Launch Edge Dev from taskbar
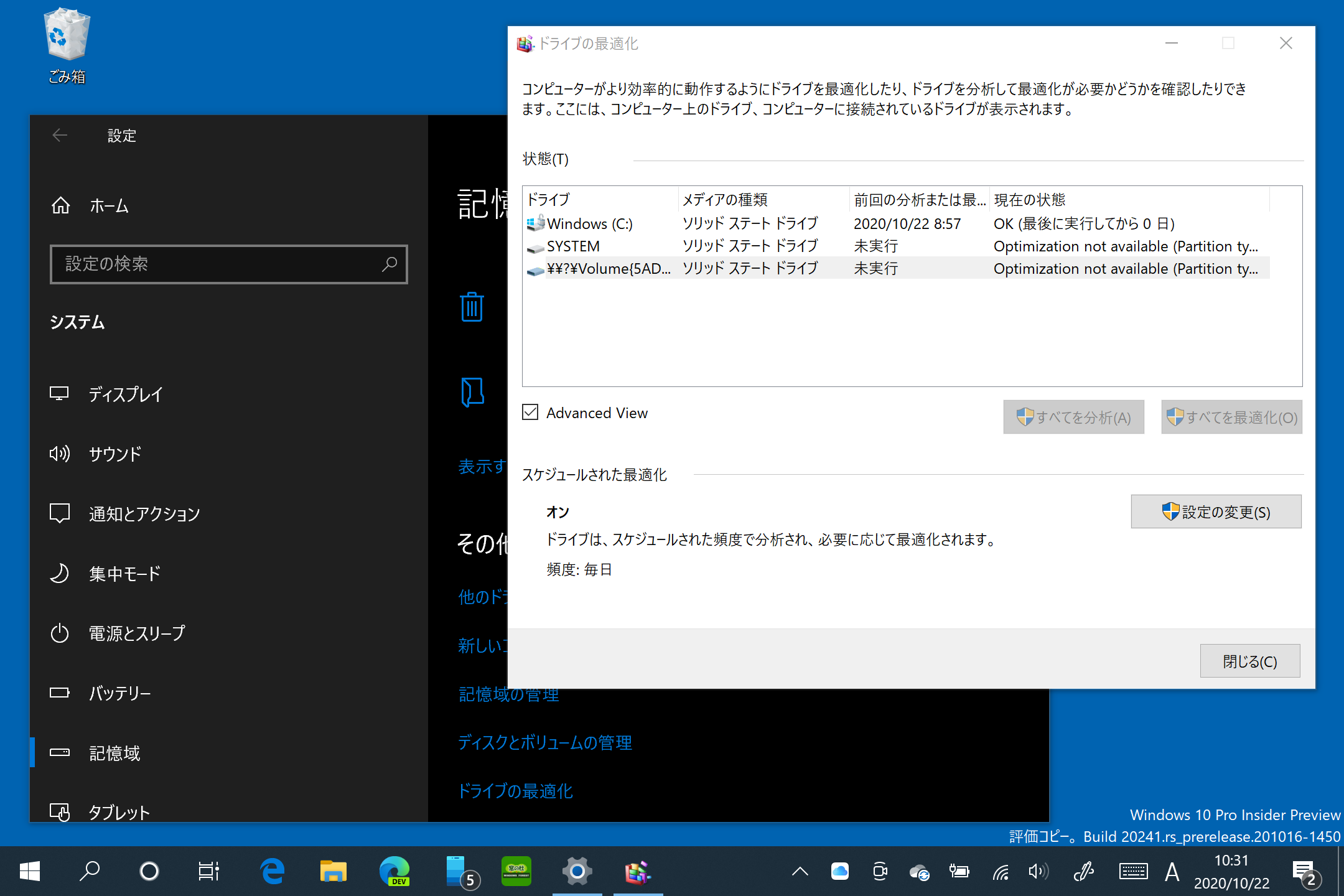The height and width of the screenshot is (896, 1344). click(394, 871)
